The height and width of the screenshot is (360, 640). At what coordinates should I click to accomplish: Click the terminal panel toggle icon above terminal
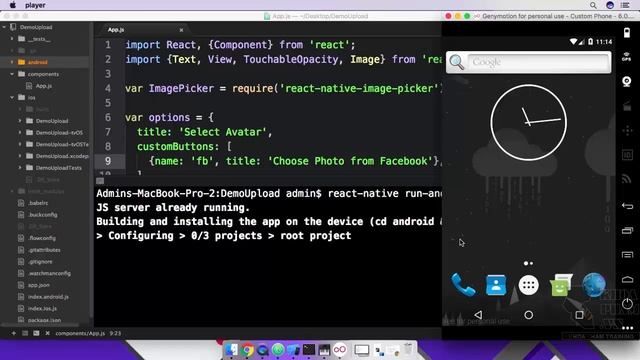(x=100, y=181)
